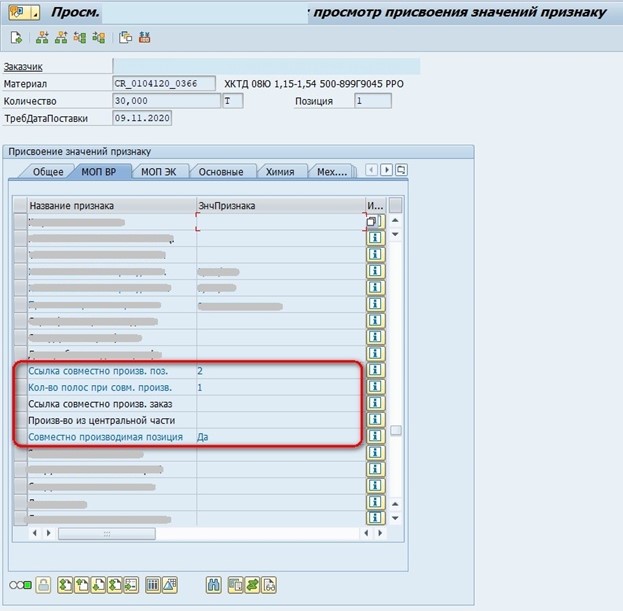Viewport: 623px width, 611px height.
Task: Click the hierarchy level down toolbar icon
Action: [x=42, y=38]
